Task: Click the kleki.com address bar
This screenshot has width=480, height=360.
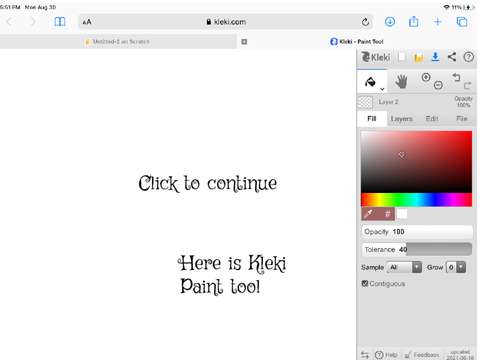Action: point(225,22)
